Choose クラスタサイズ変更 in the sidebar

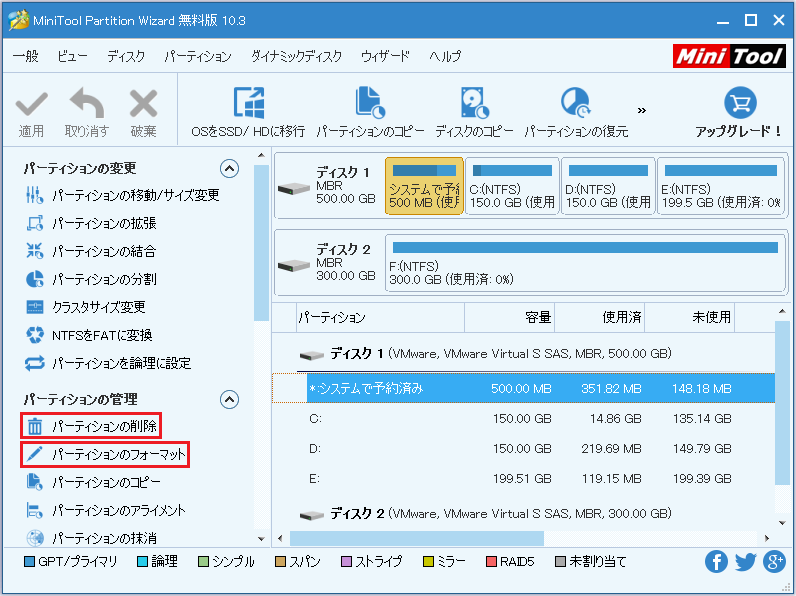coord(85,307)
